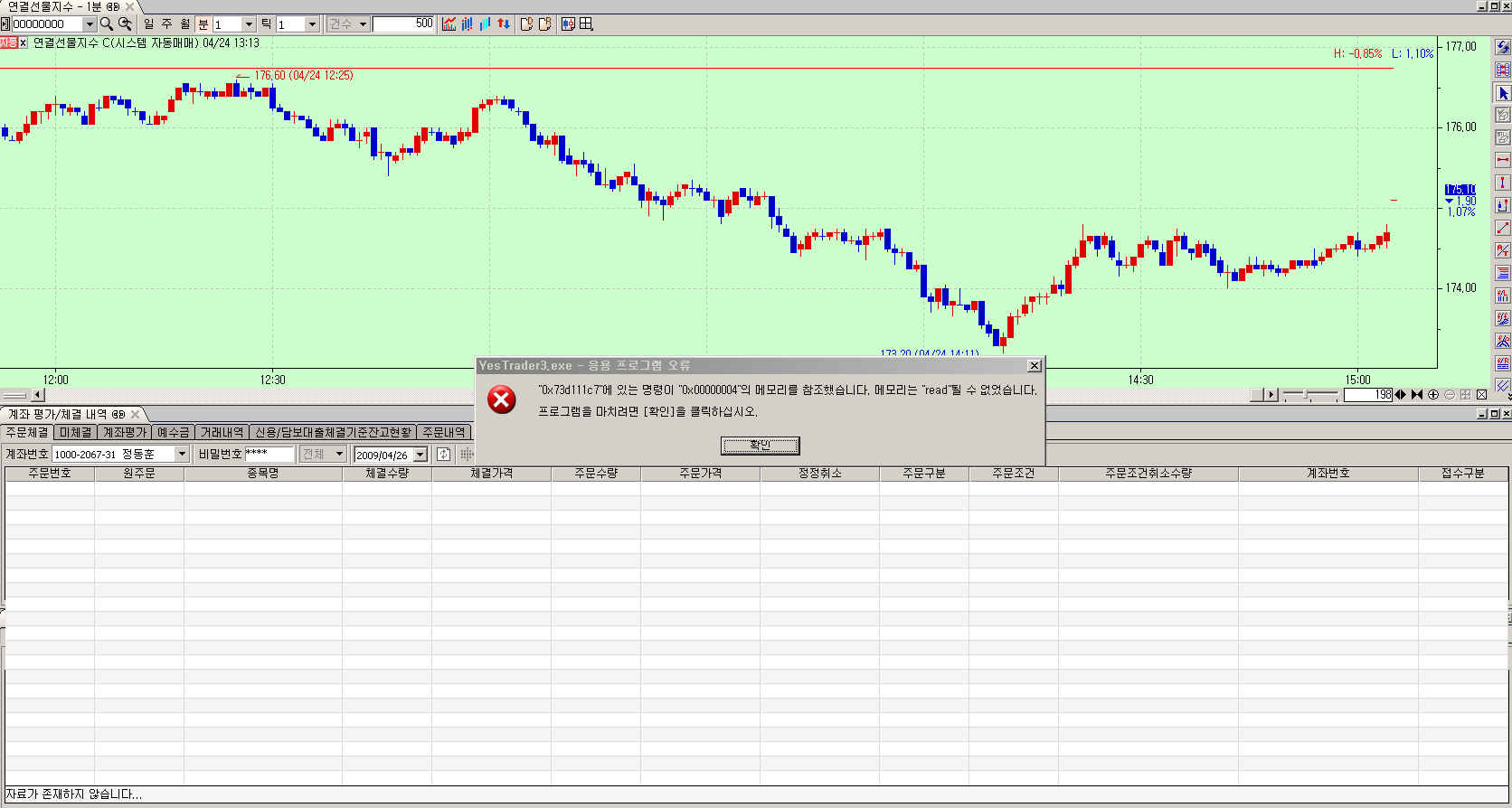Click the line chart type icon
The height and width of the screenshot is (808, 1512).
449,24
